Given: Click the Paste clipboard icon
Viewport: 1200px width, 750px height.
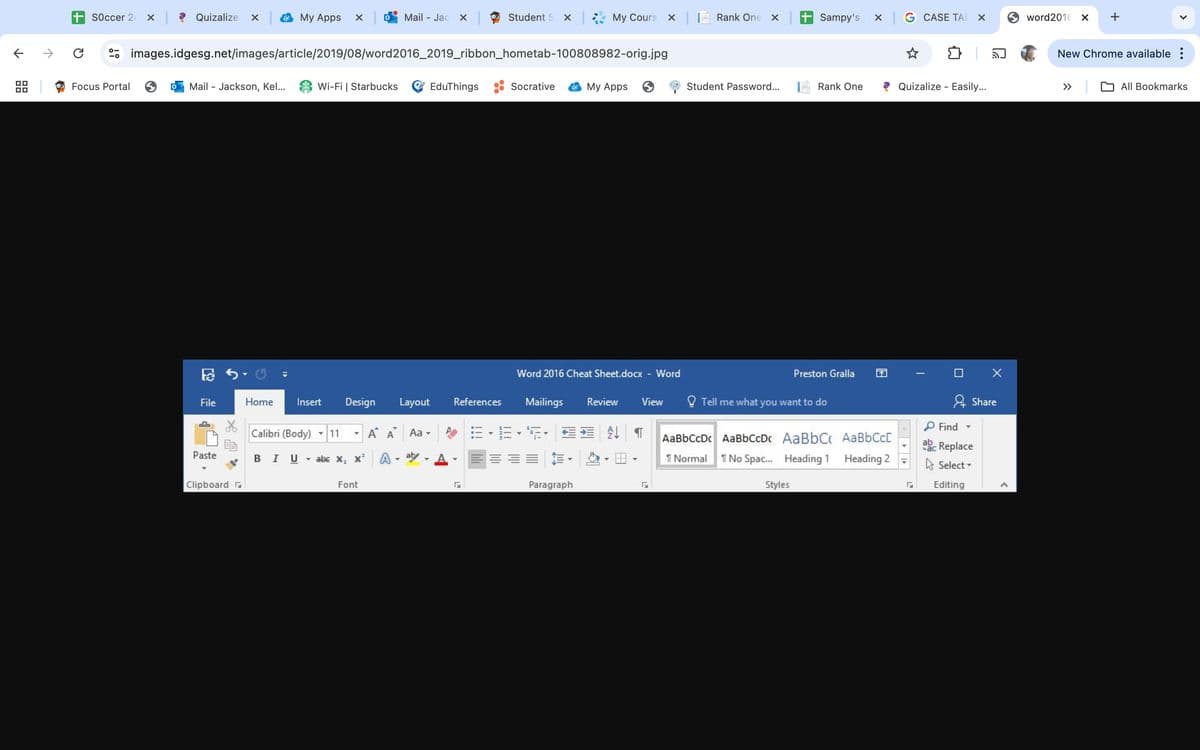Looking at the screenshot, I should (205, 435).
